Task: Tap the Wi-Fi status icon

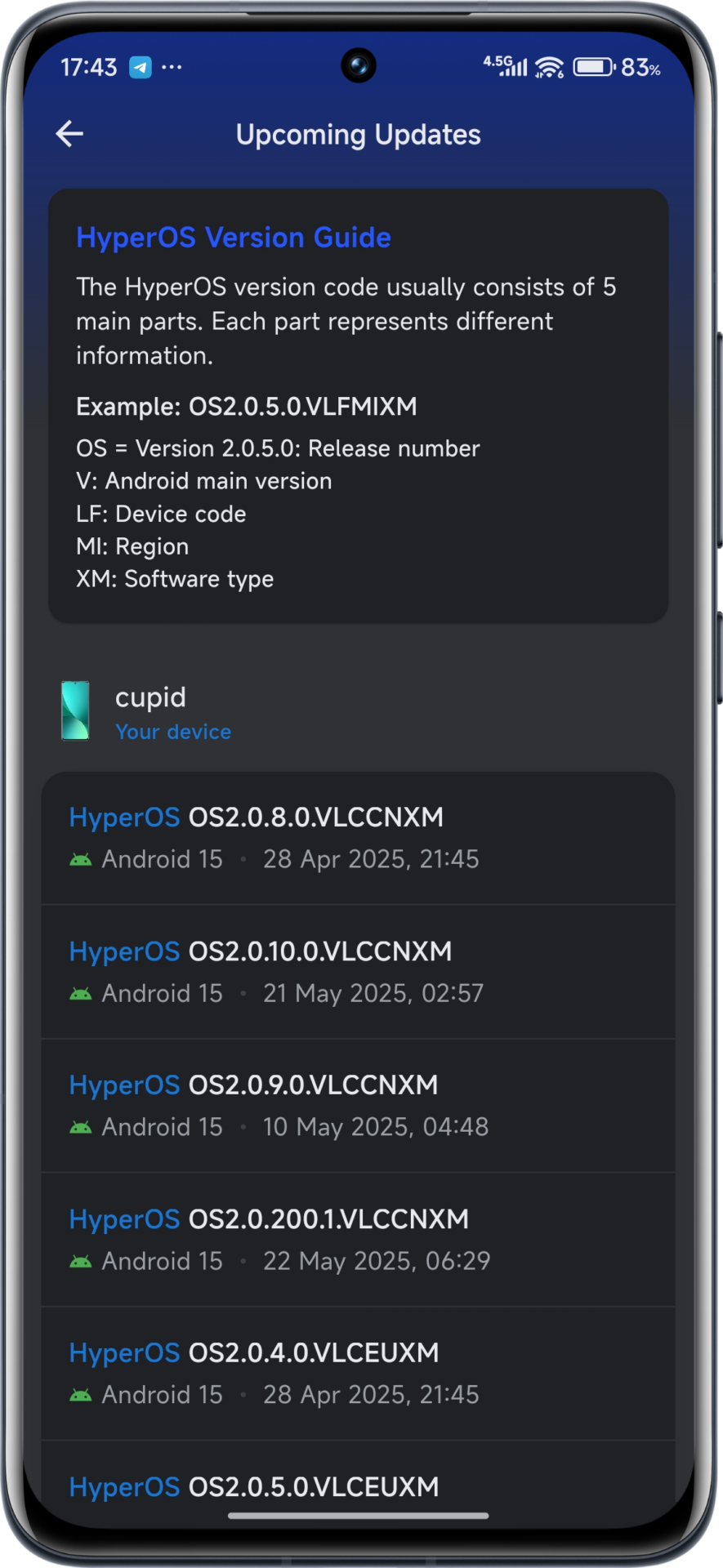Action: tap(550, 67)
